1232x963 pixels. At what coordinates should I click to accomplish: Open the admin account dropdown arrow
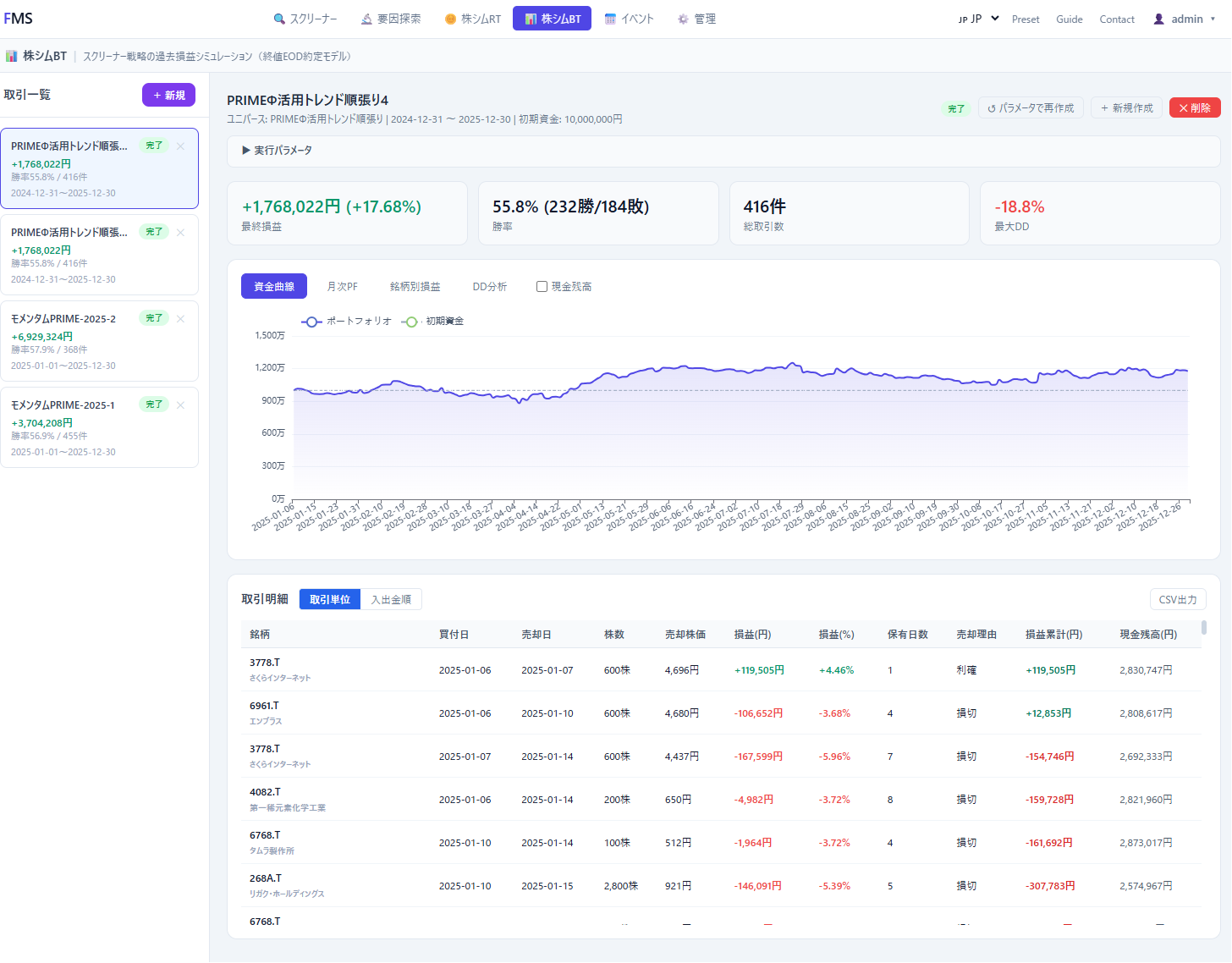[x=1213, y=19]
